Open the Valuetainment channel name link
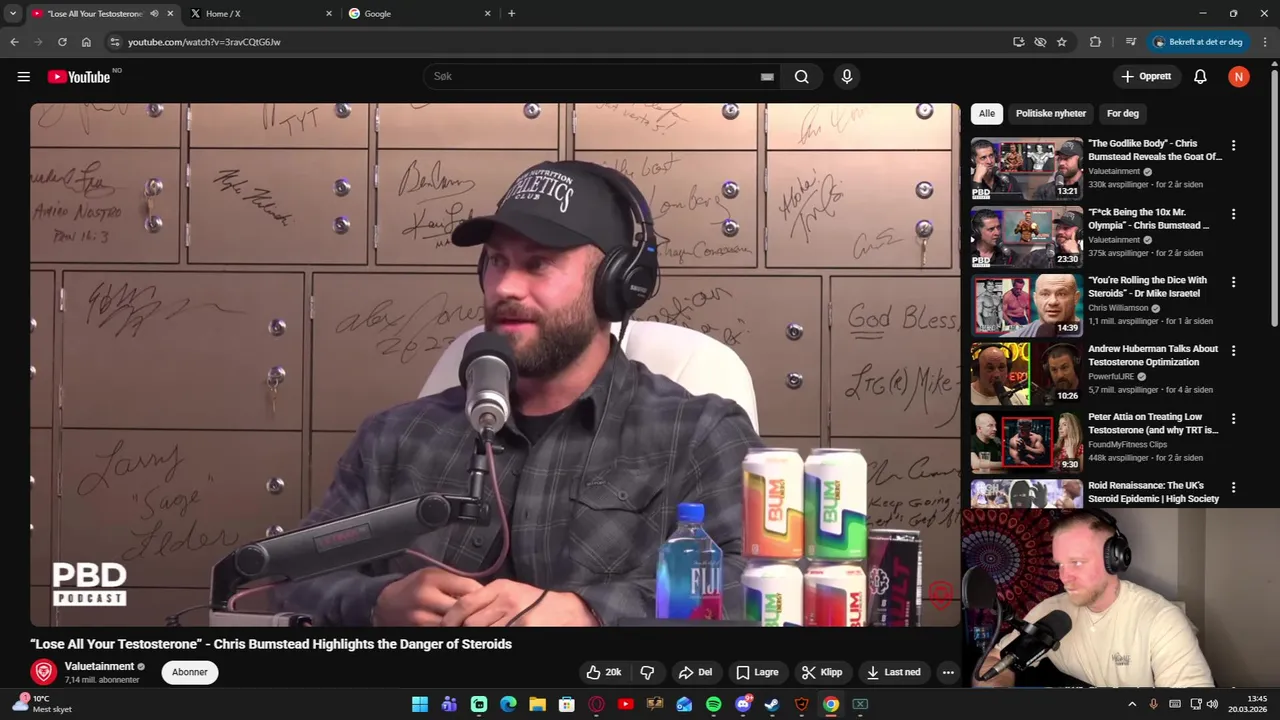 click(x=99, y=666)
